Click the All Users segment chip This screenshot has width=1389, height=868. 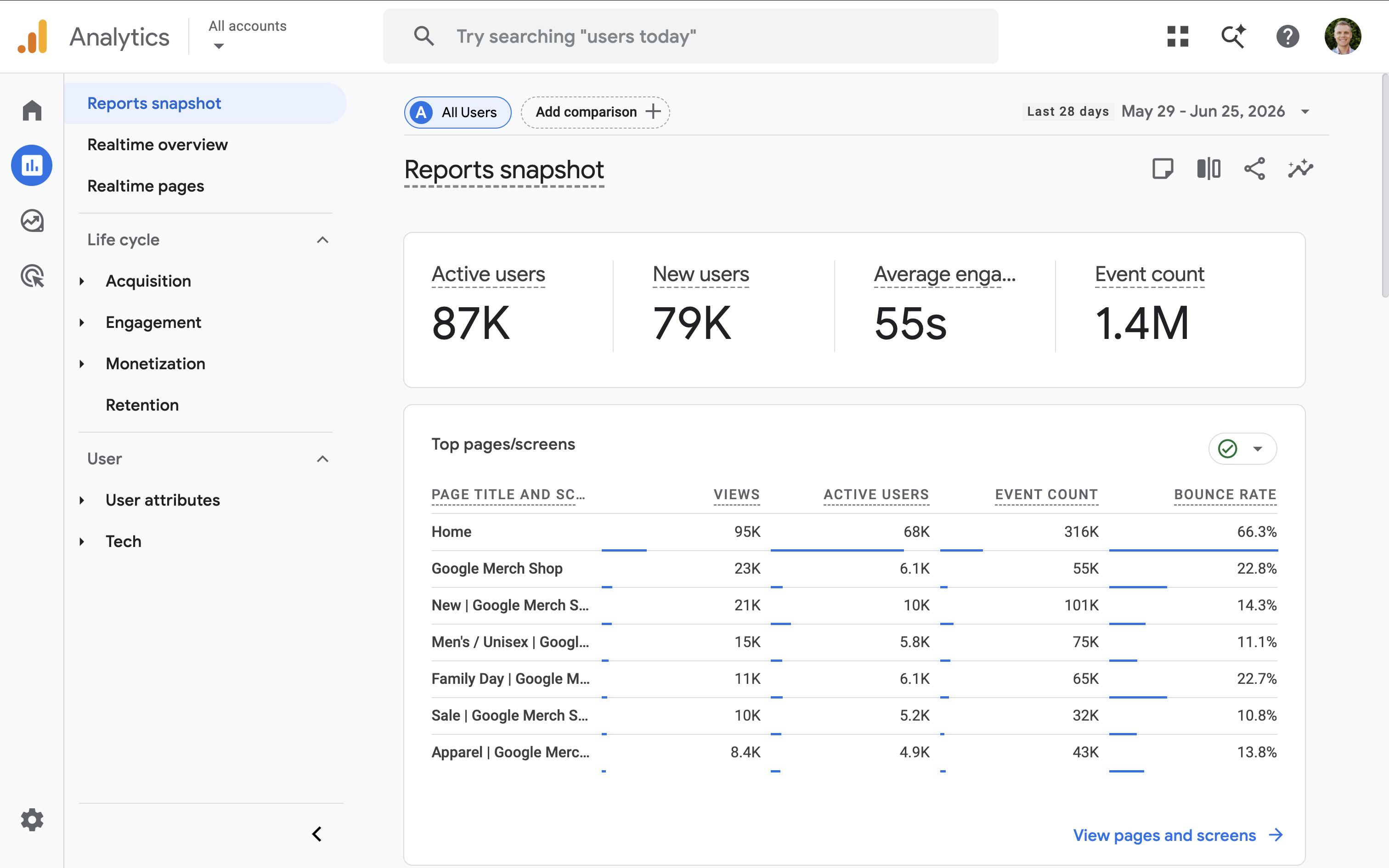pos(457,112)
